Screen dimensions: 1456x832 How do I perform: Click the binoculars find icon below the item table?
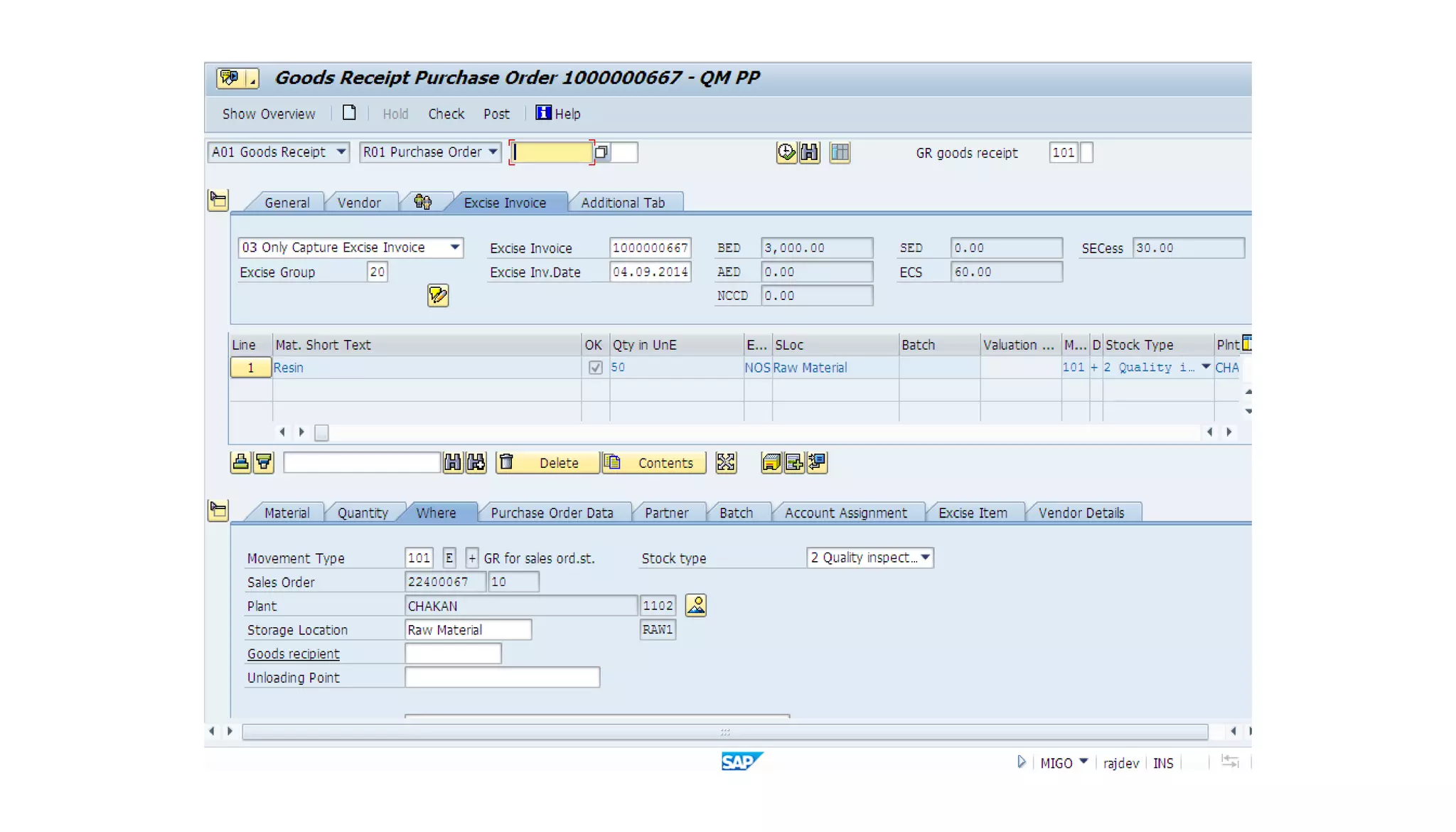point(452,463)
